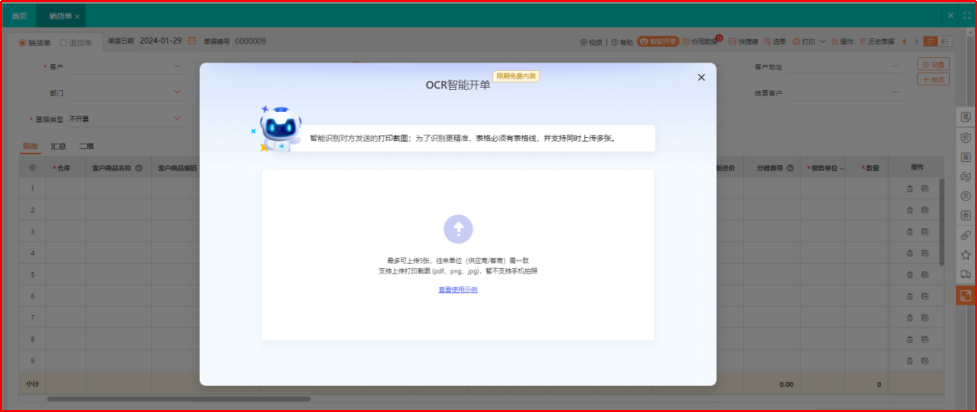
Task: Close the 销货单 tab
Action: click(x=77, y=16)
